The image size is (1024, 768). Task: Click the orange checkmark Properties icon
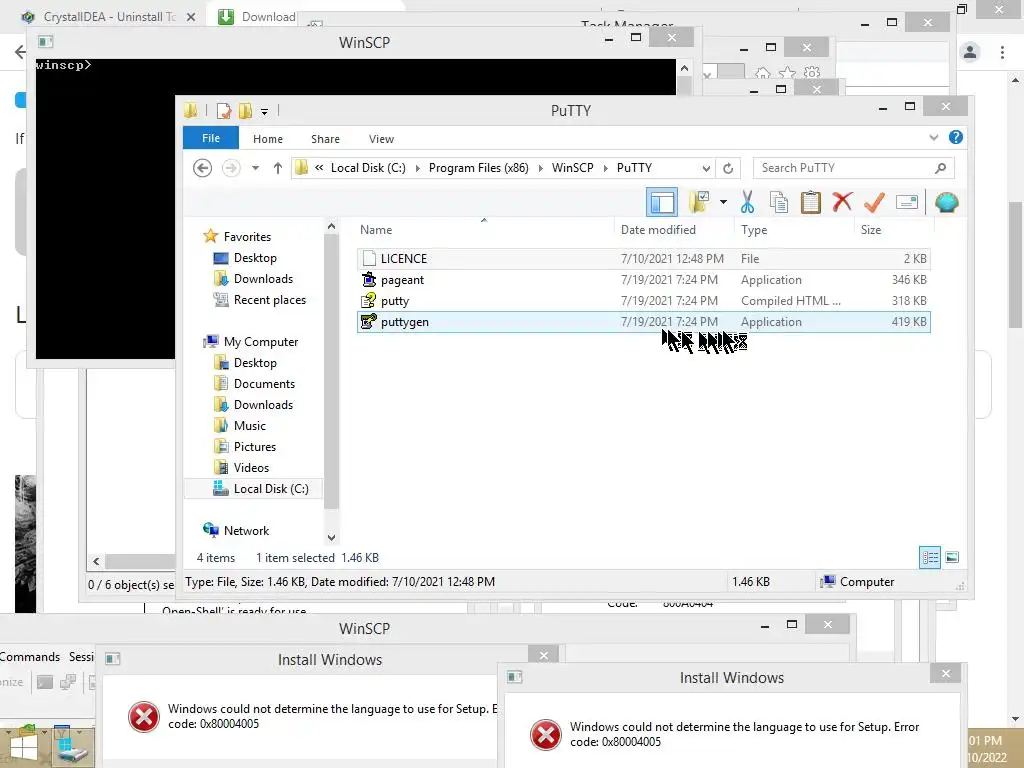[x=874, y=202]
